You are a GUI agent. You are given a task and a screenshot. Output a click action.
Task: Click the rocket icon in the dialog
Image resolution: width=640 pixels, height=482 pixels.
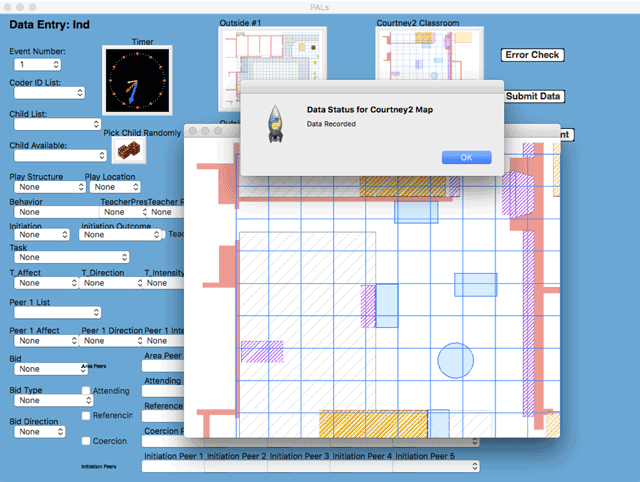coord(273,123)
